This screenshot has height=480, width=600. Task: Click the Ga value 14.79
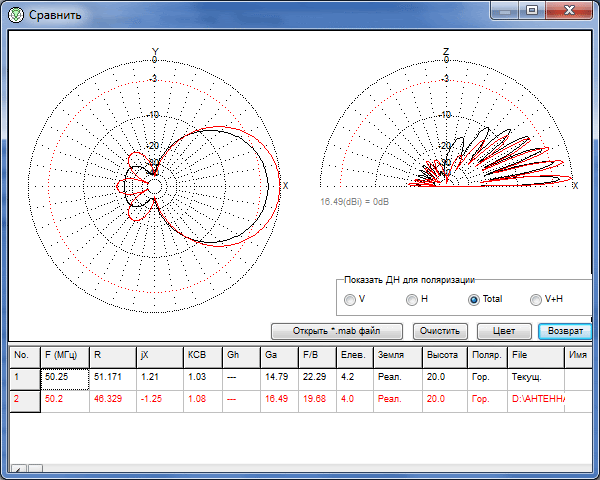click(x=279, y=379)
